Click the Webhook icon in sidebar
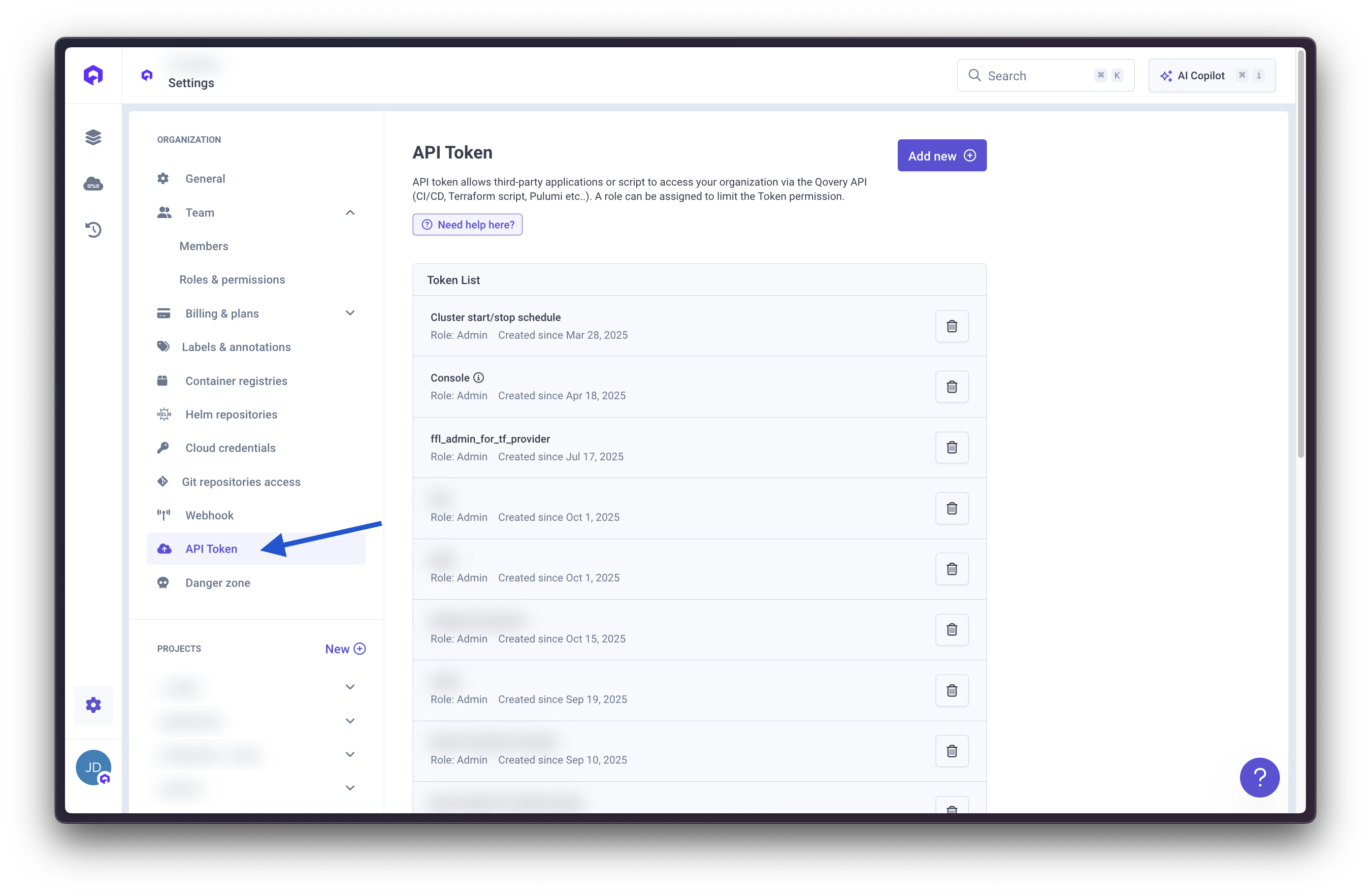The height and width of the screenshot is (896, 1371). (163, 515)
